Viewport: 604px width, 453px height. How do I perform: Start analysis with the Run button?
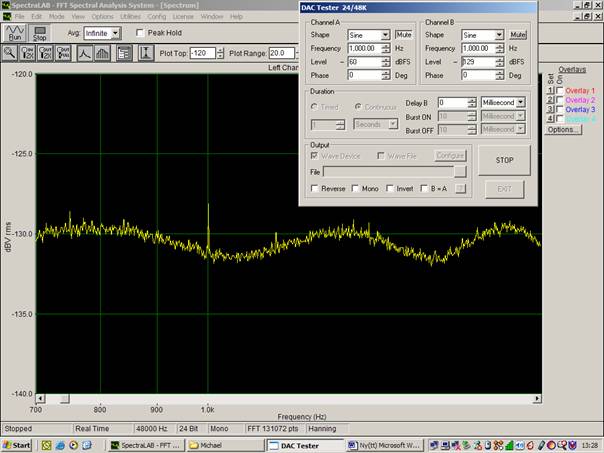tap(15, 33)
